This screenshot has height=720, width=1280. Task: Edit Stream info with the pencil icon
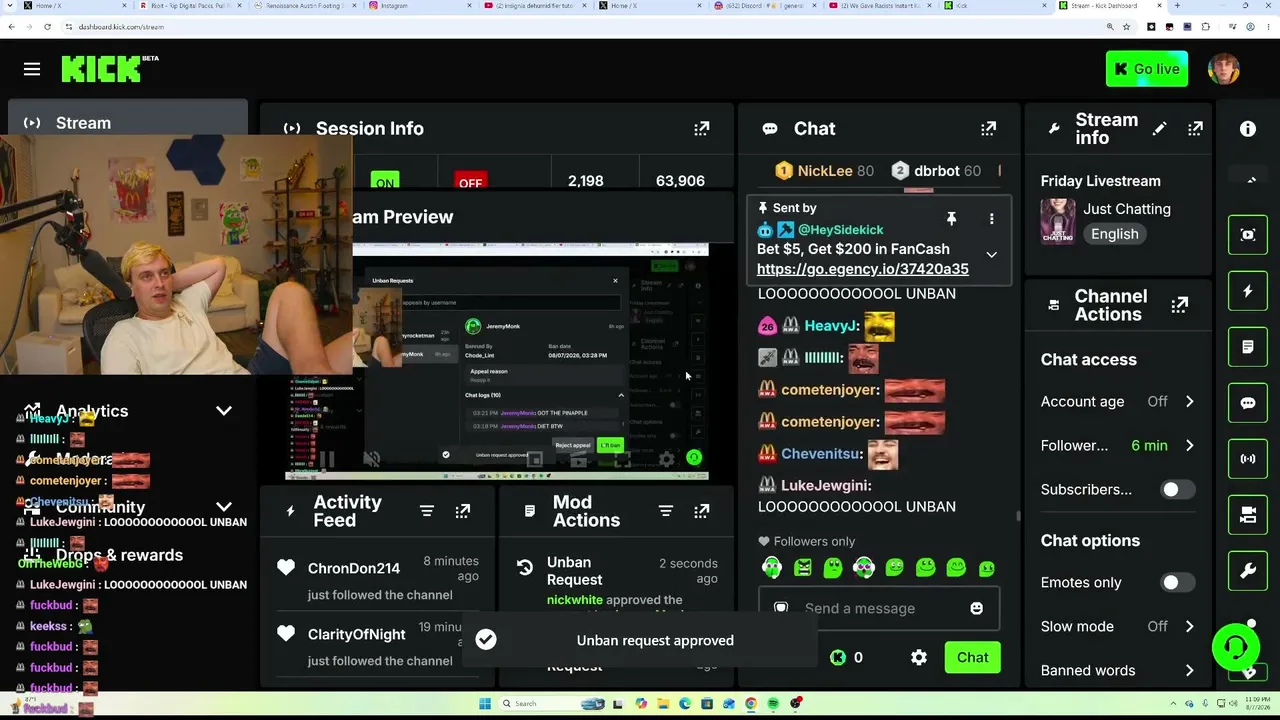(x=1159, y=129)
